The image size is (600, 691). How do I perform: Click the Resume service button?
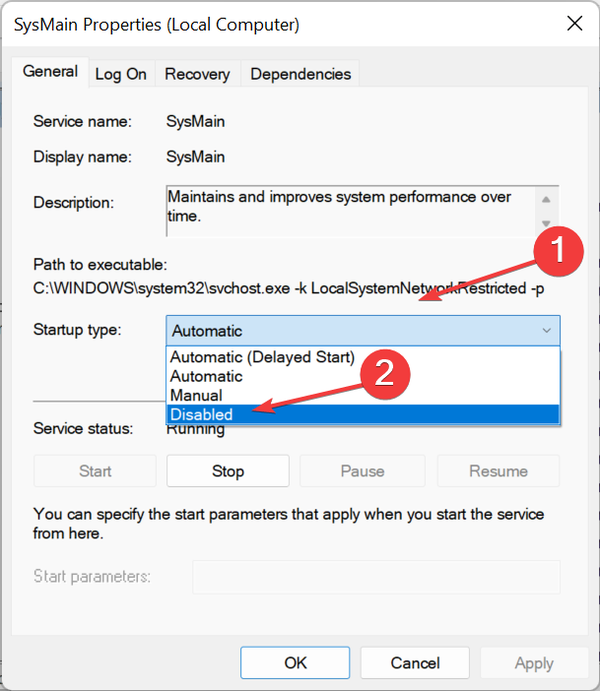point(498,471)
